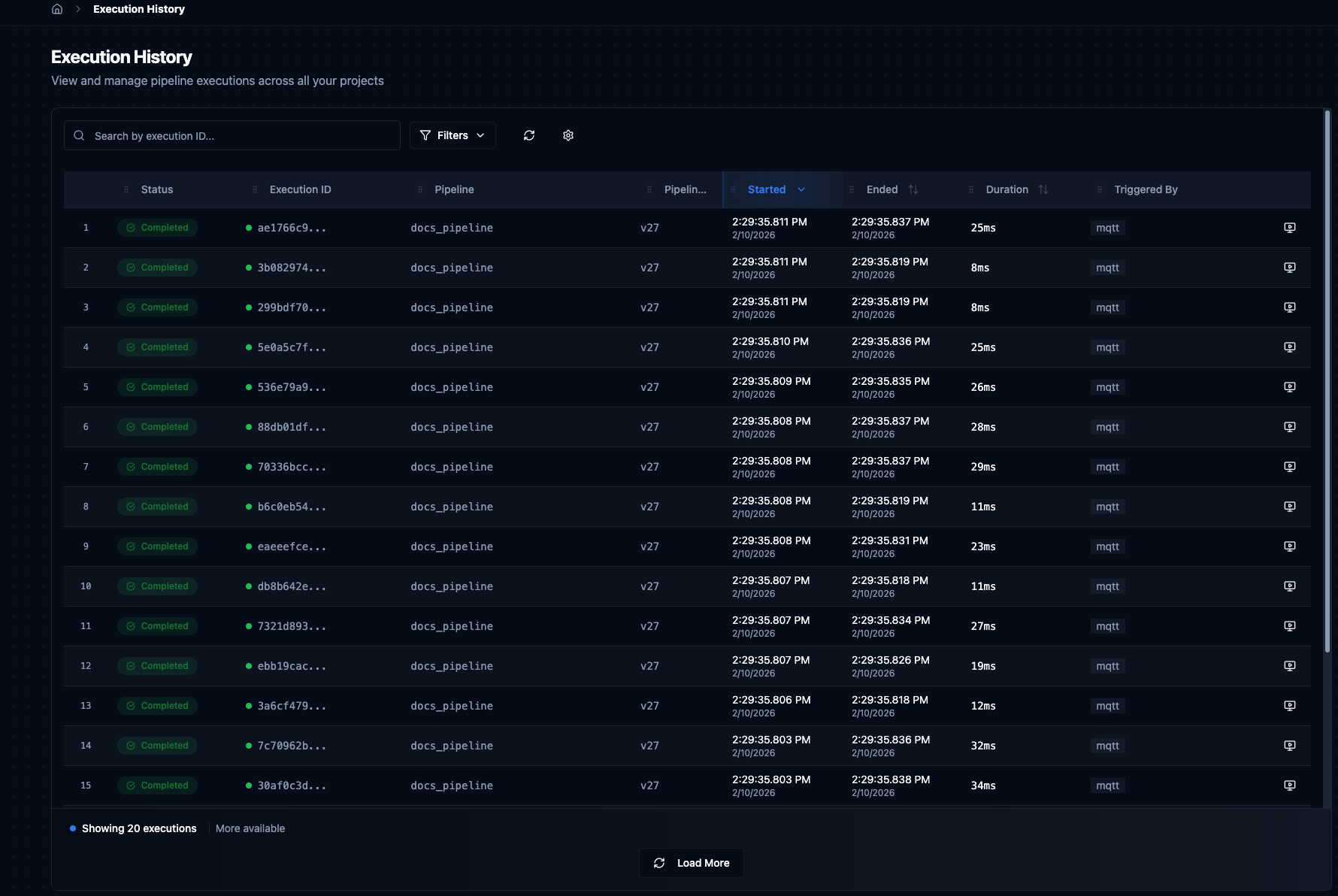Open execution 3b082974 ID link
Image resolution: width=1338 pixels, height=896 pixels.
pyautogui.click(x=292, y=268)
